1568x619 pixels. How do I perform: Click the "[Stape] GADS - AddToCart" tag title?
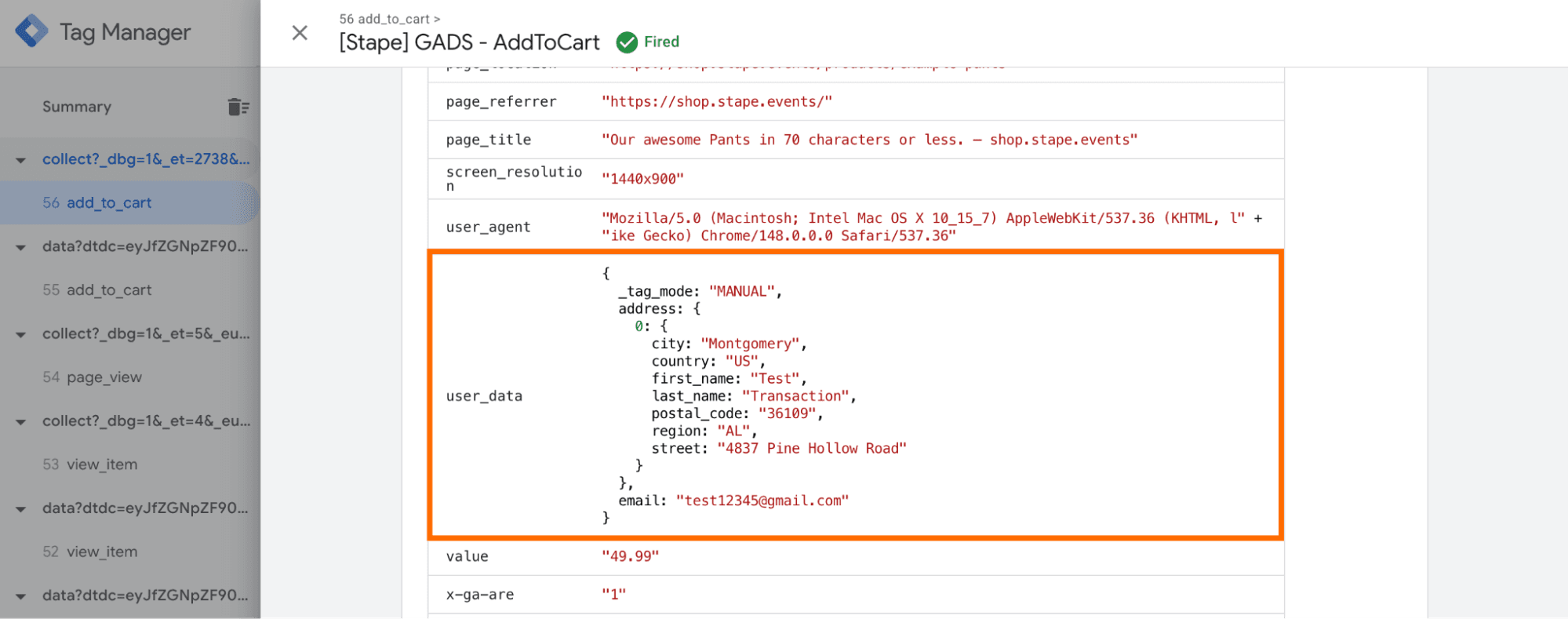[x=469, y=42]
